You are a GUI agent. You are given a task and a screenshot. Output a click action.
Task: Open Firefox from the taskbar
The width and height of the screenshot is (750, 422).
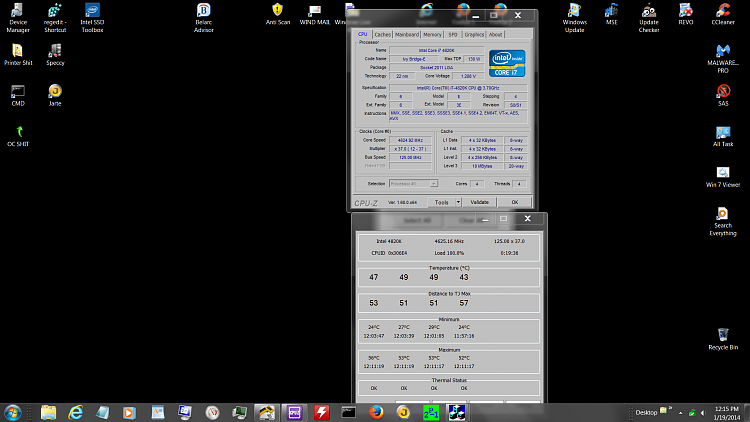(x=376, y=412)
